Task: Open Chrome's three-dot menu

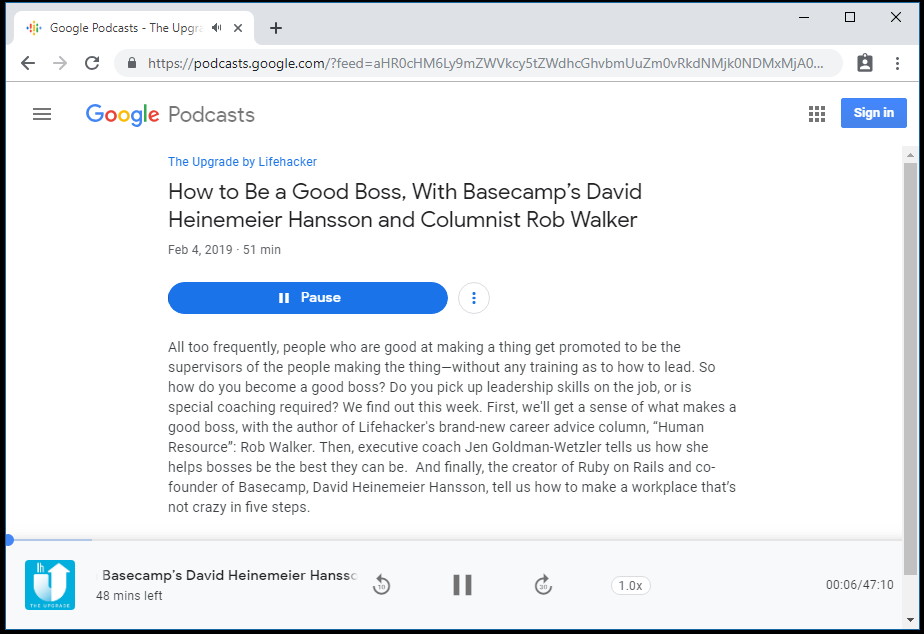Action: pos(897,63)
